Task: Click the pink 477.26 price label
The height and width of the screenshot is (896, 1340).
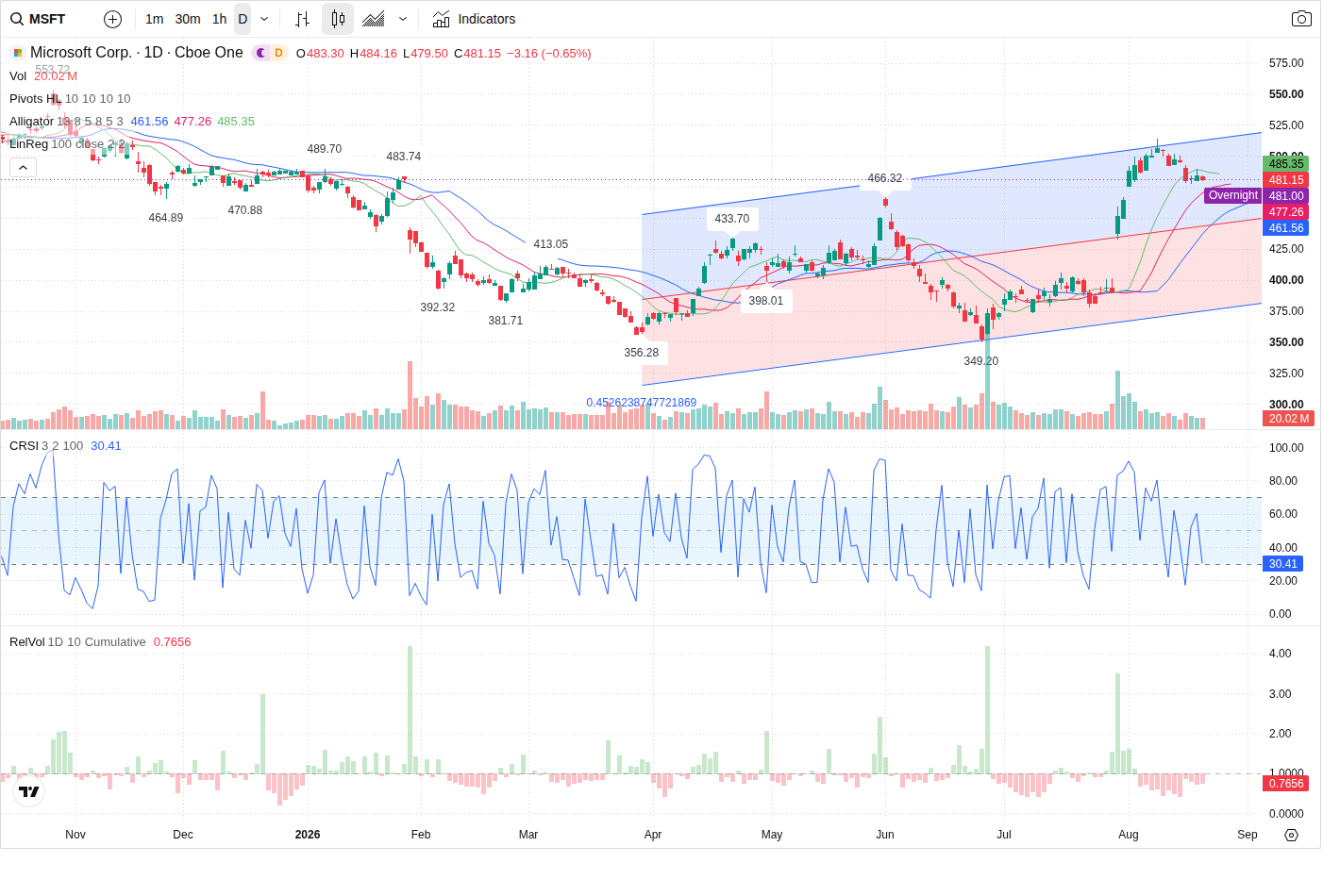Action: 1286,211
